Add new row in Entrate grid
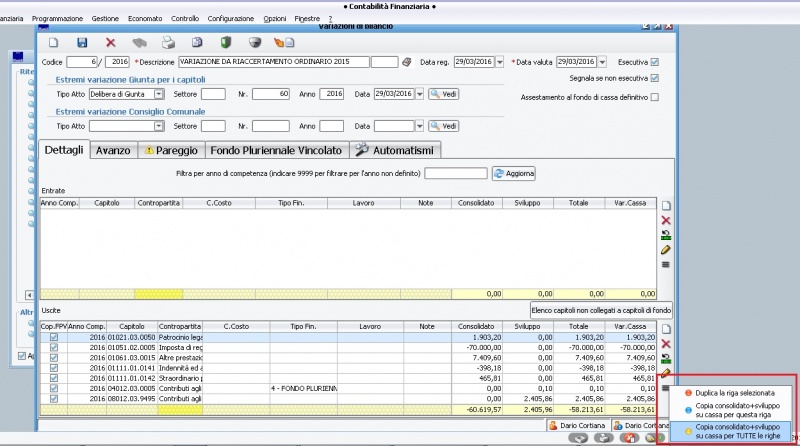Viewport: 800px width, 446px height. [x=666, y=205]
